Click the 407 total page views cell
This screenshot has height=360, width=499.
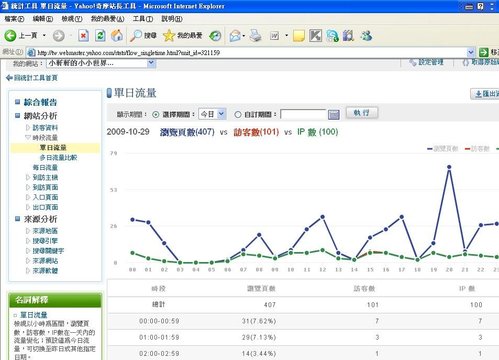270,305
